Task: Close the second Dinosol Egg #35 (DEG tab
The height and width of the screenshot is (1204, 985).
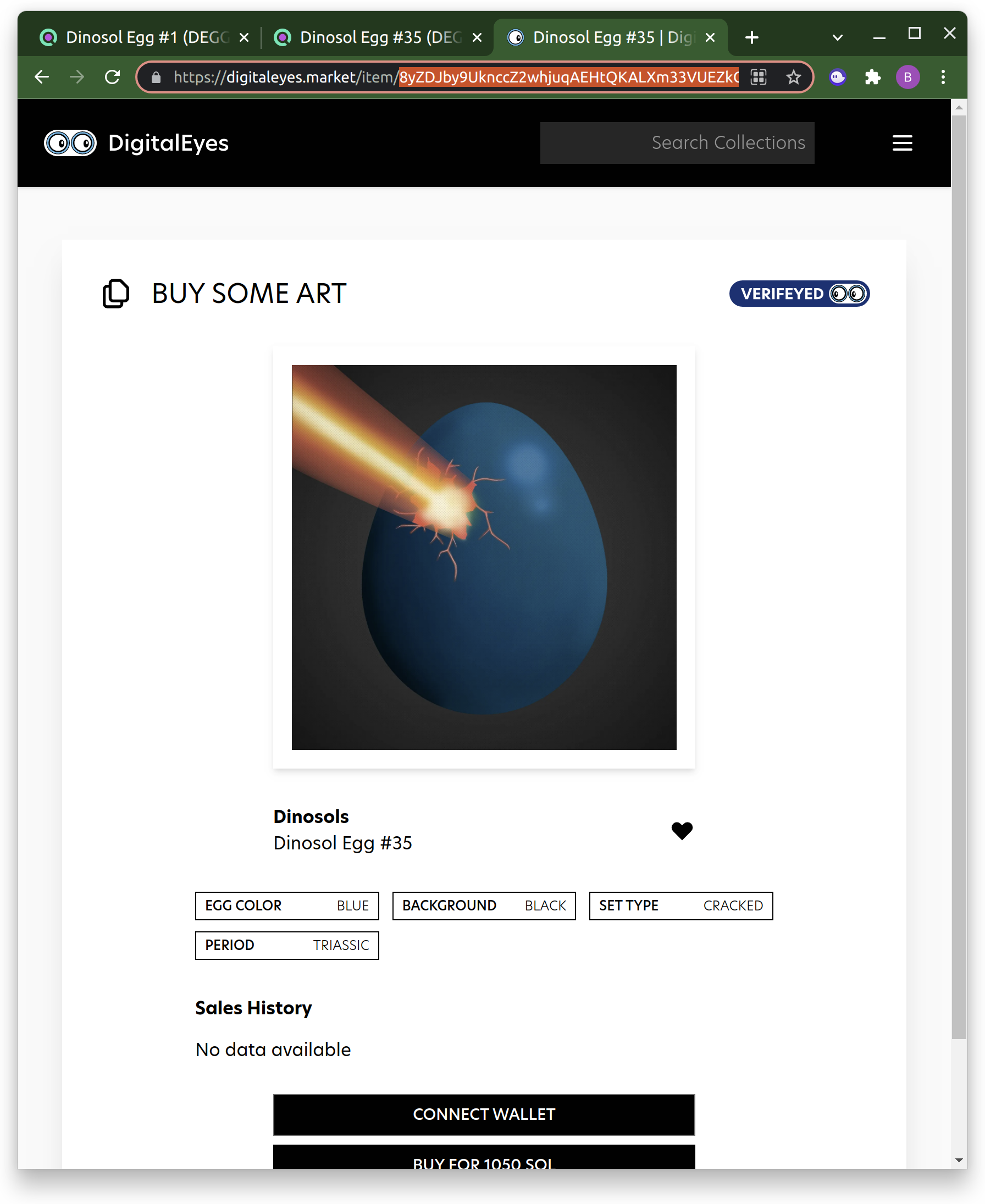Action: (477, 37)
